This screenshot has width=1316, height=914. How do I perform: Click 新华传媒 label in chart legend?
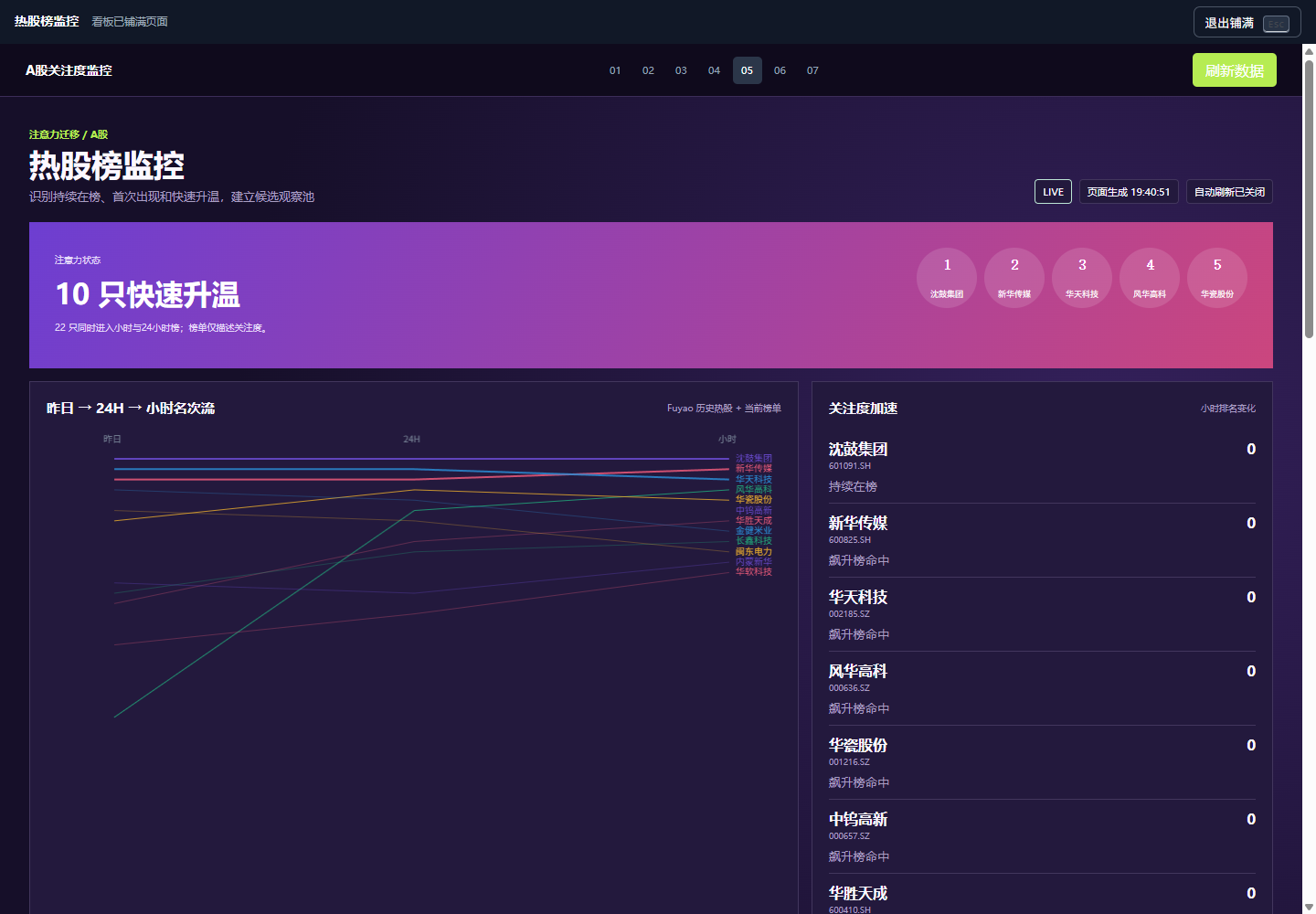tap(754, 469)
